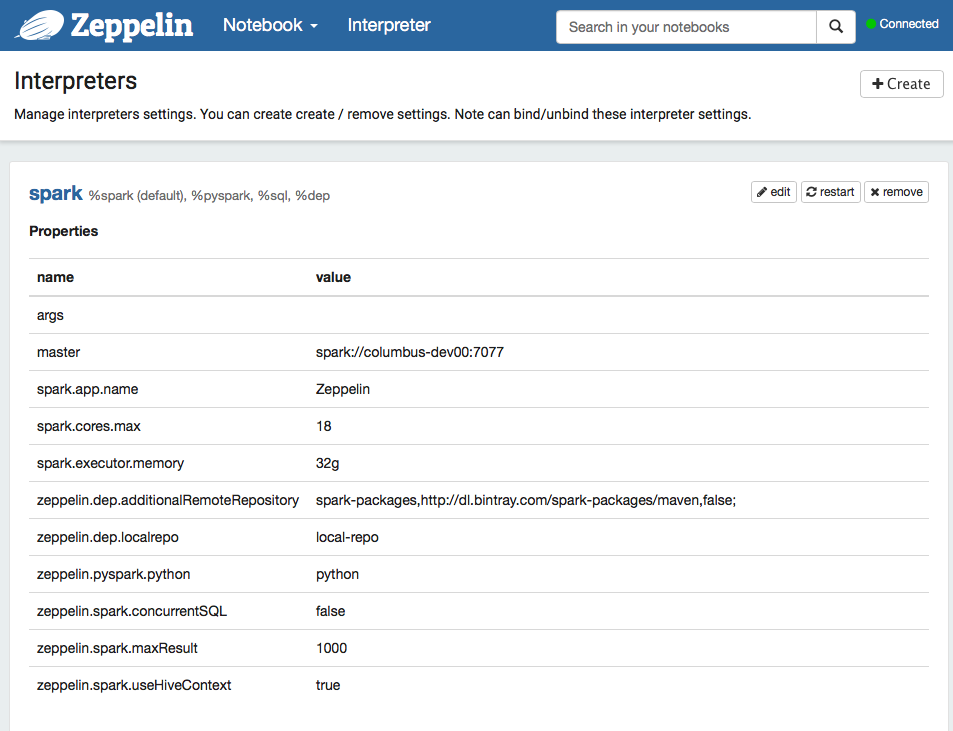Click the Zeppelin logo airship icon

click(x=40, y=26)
